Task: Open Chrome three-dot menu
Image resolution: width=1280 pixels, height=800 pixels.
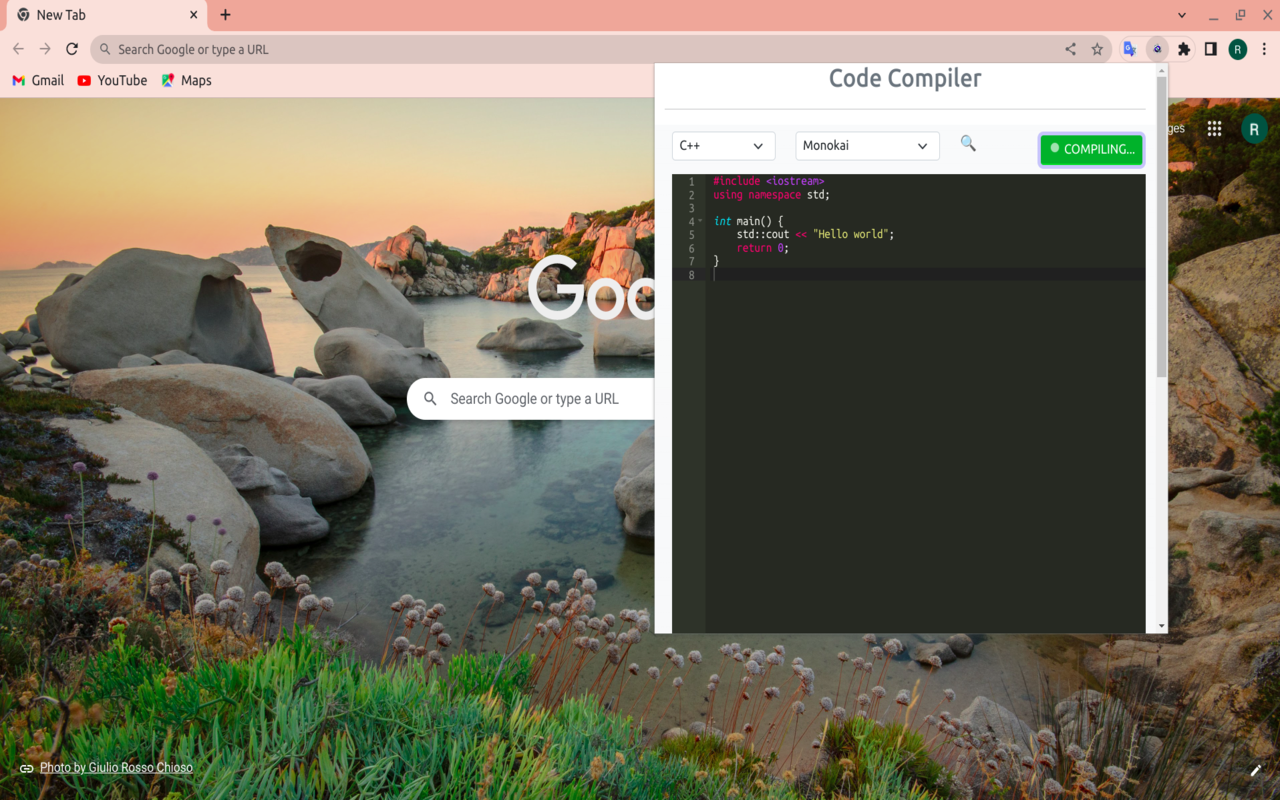Action: click(x=1265, y=49)
